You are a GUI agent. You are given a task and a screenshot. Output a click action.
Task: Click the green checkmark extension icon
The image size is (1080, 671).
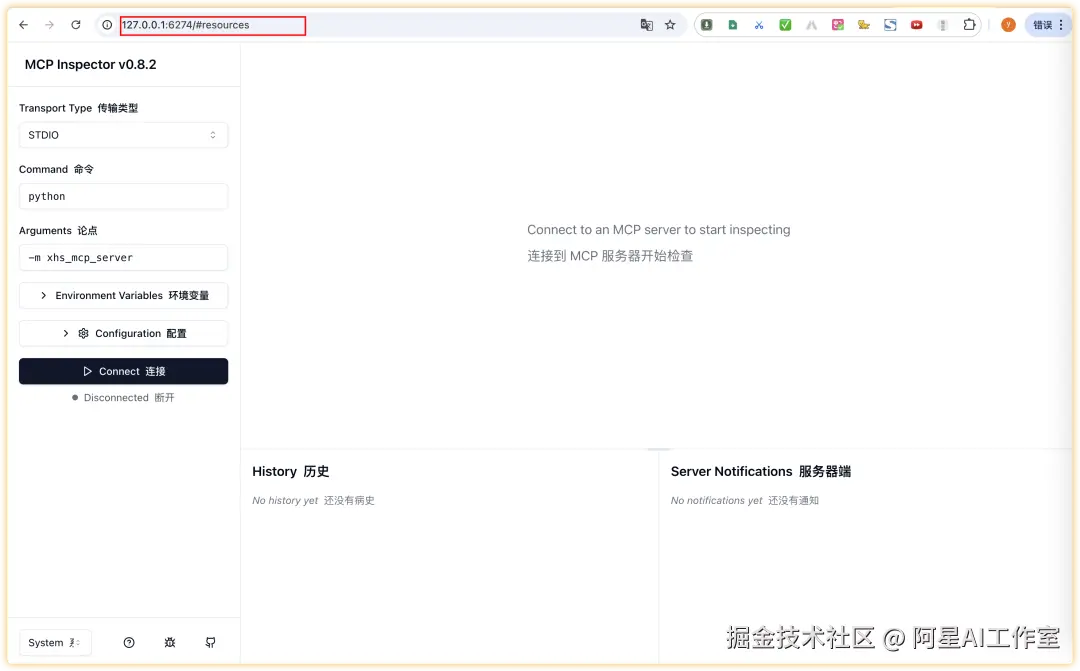[783, 24]
